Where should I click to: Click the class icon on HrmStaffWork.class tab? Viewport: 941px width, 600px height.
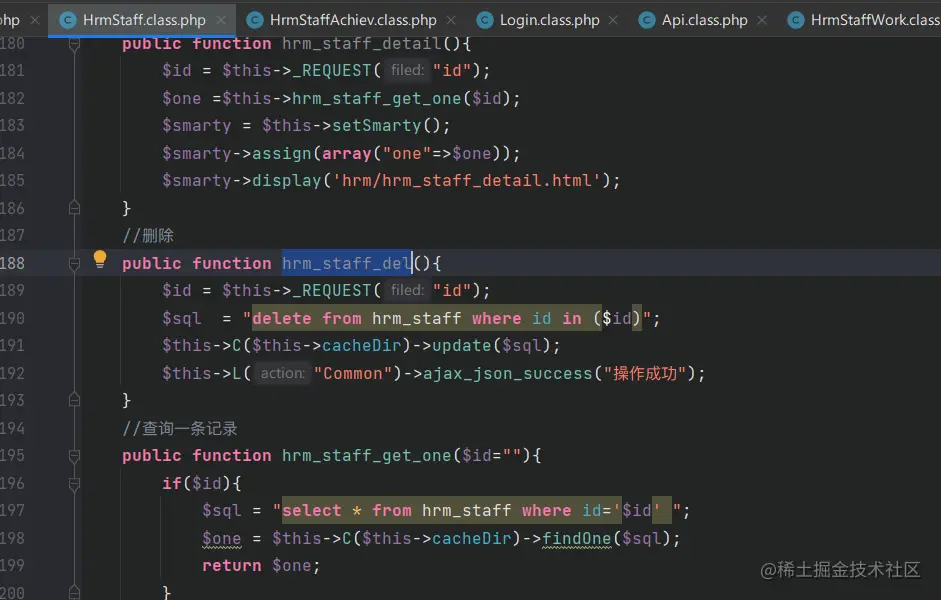(796, 20)
